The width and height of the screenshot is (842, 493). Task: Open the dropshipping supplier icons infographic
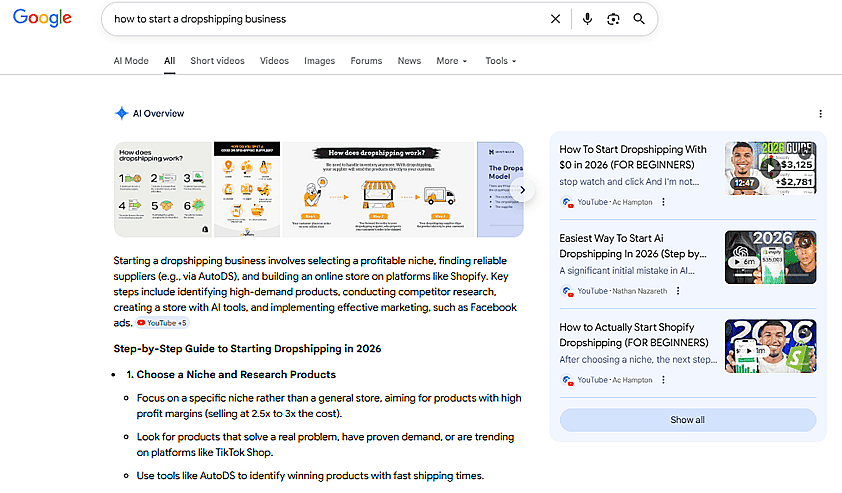point(247,190)
